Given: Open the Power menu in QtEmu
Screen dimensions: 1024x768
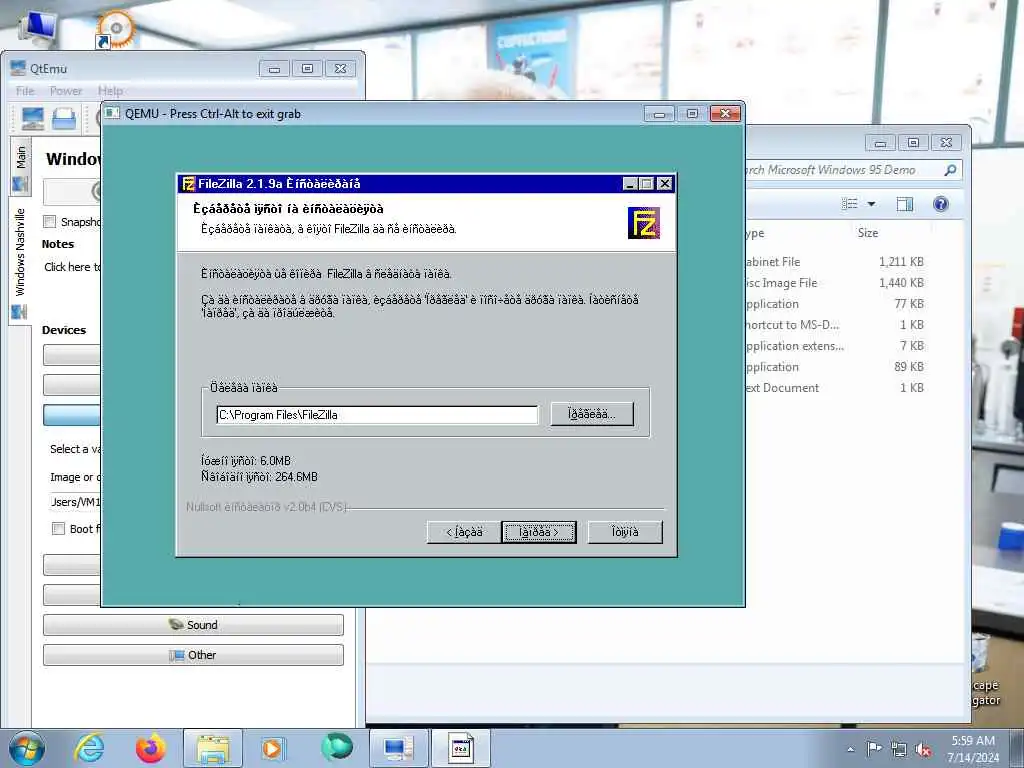Looking at the screenshot, I should point(66,91).
